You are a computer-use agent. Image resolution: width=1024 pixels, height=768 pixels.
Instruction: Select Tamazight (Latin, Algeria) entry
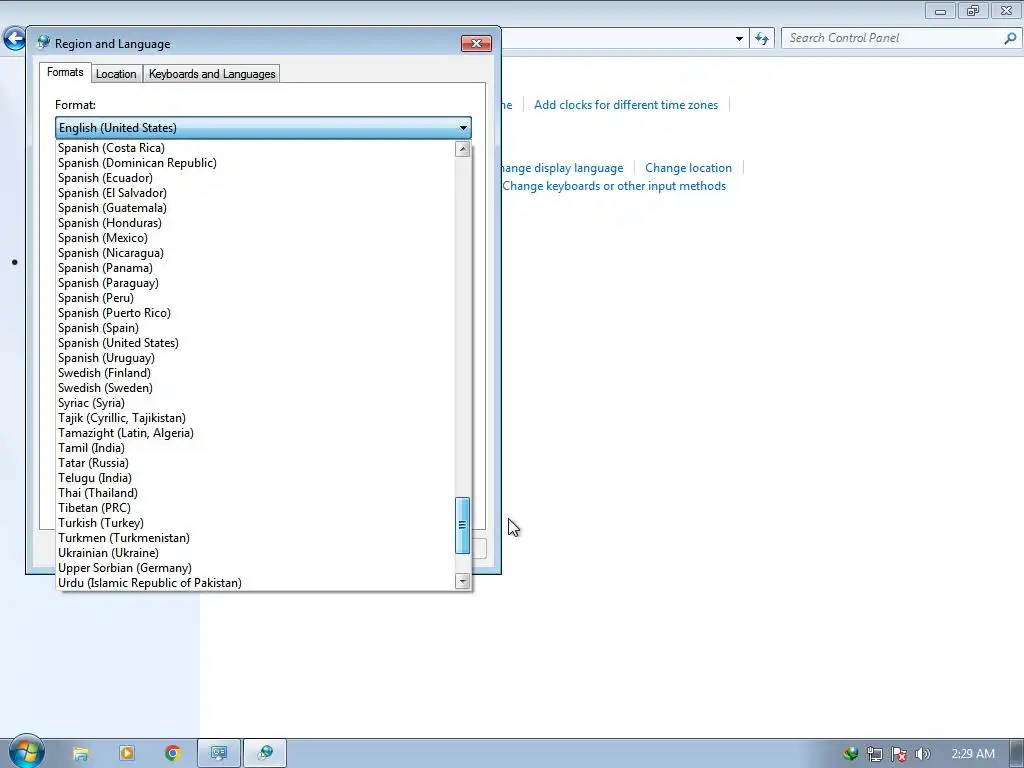coord(255,434)
